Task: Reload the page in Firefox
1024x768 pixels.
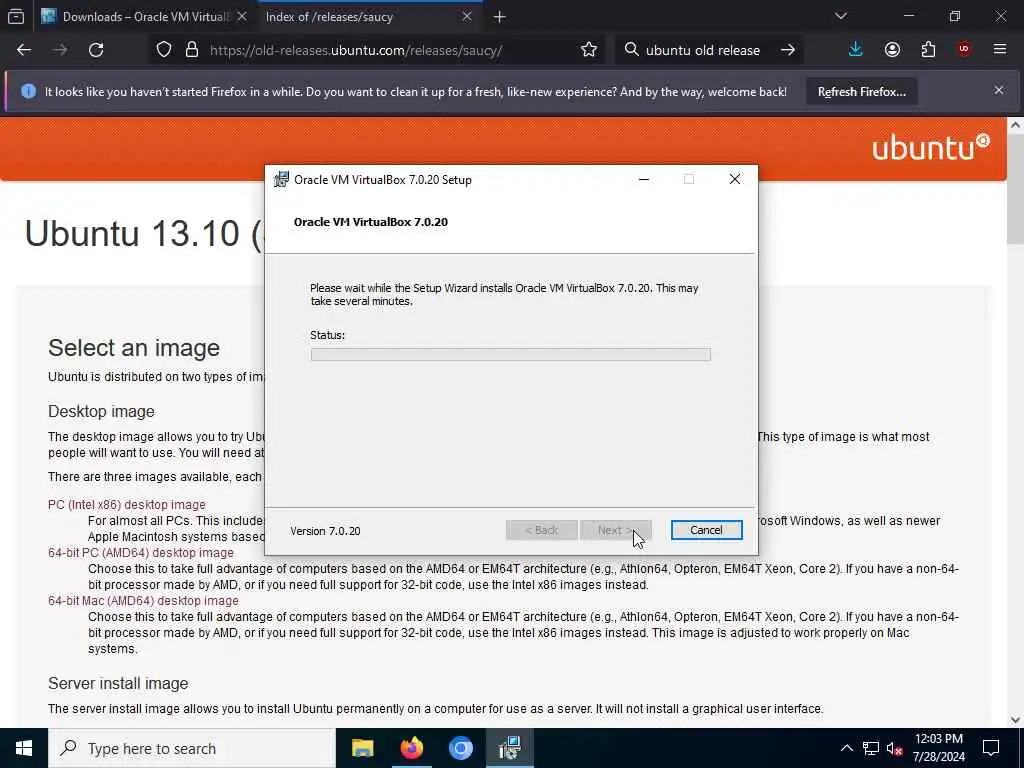Action: point(96,50)
